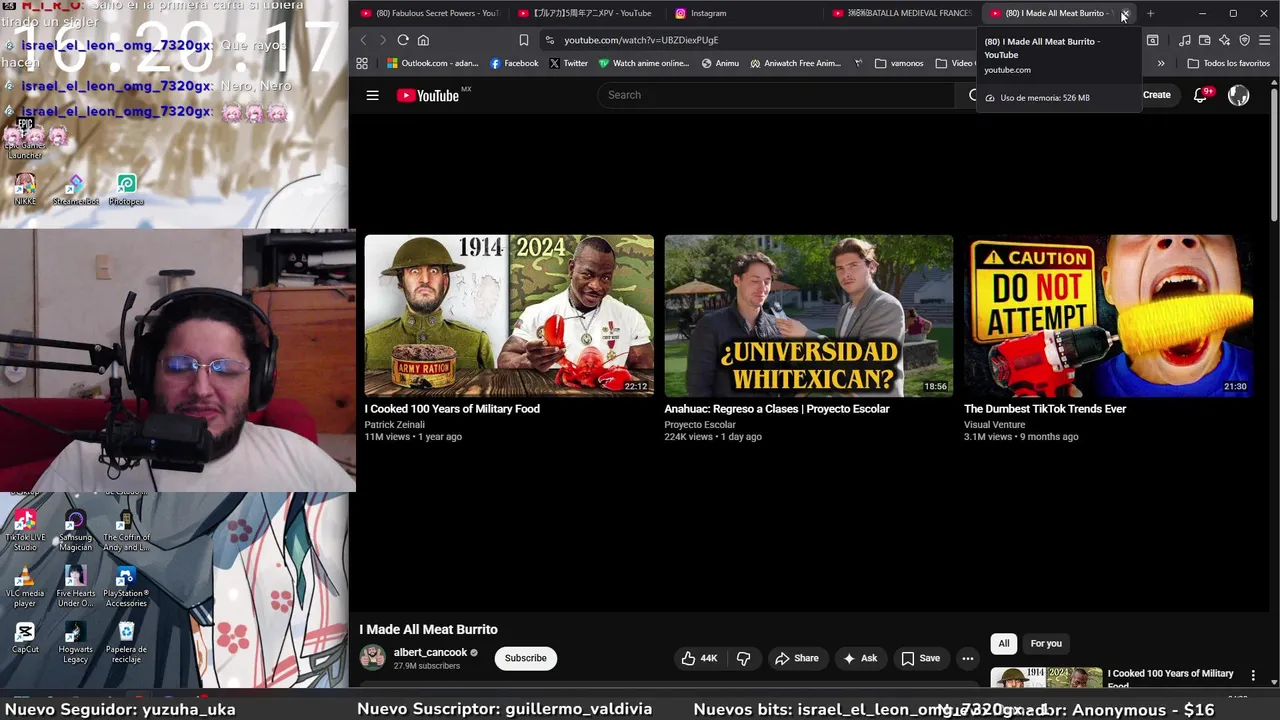Open TikTok LIVE Studio desktop icon
Screen dimensions: 1280x720
pos(25,530)
